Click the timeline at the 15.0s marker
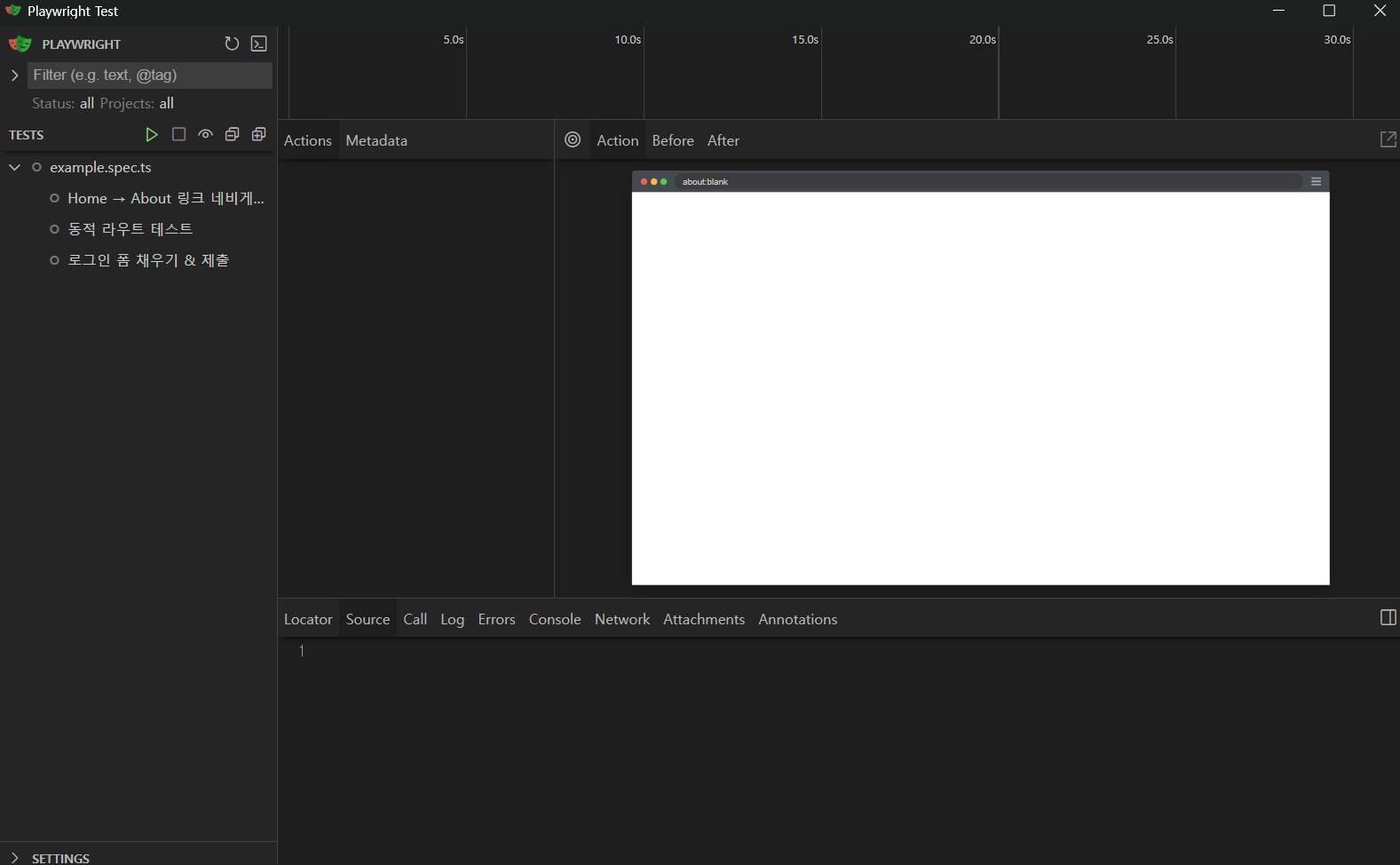Image resolution: width=1400 pixels, height=865 pixels. 820,75
